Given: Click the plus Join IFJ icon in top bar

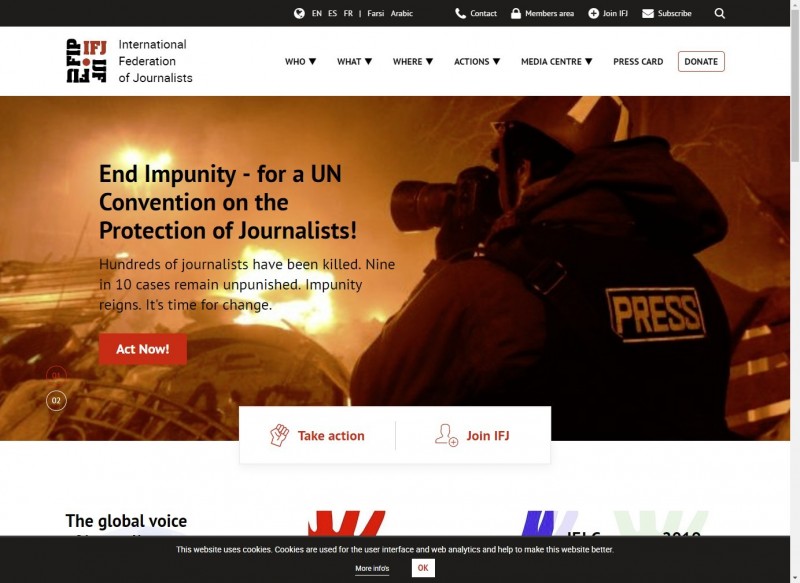Looking at the screenshot, I should coord(593,14).
